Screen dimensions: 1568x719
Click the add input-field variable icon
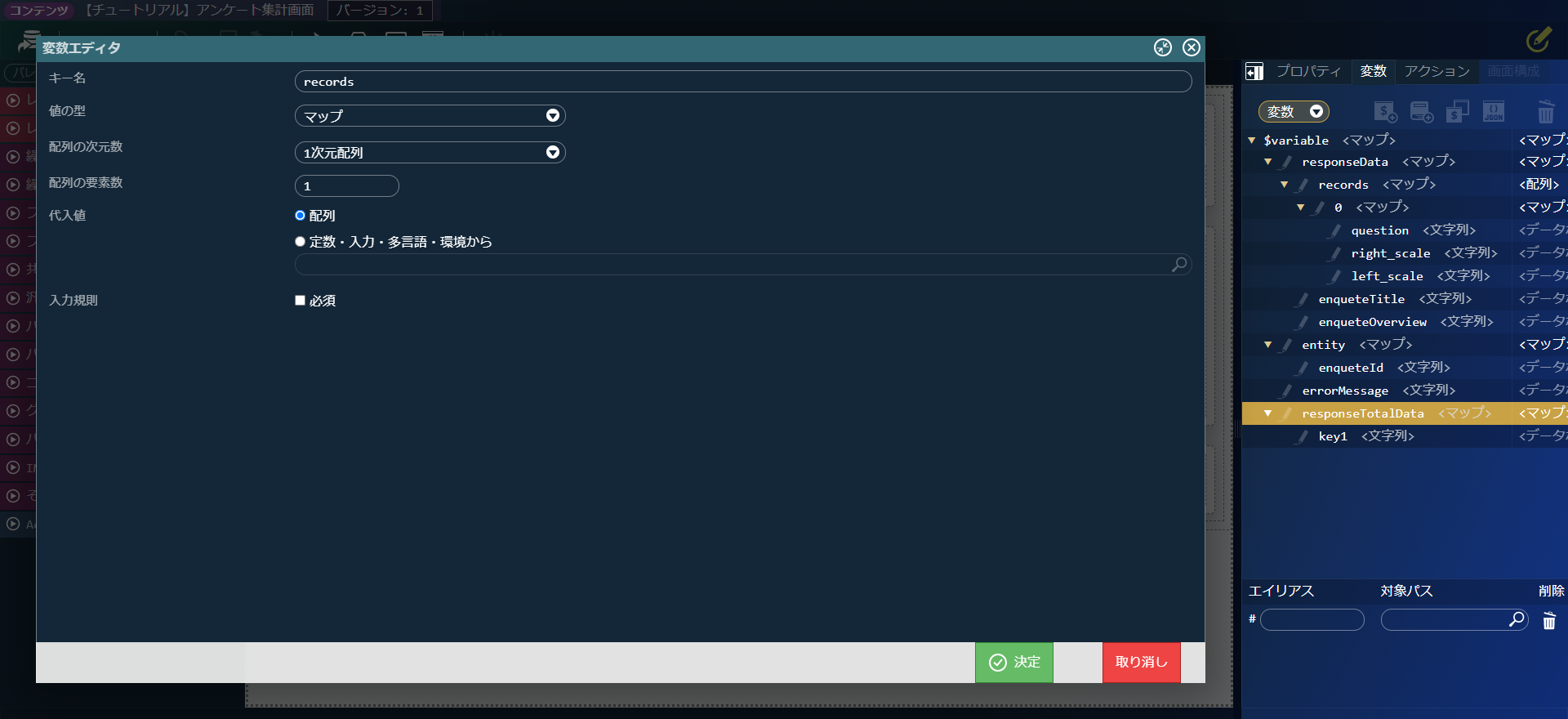click(1422, 112)
